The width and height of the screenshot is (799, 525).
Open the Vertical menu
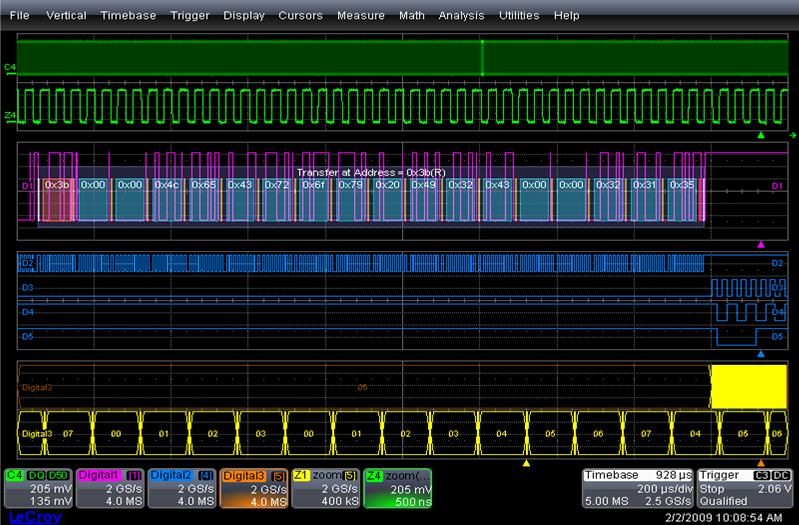pos(66,16)
